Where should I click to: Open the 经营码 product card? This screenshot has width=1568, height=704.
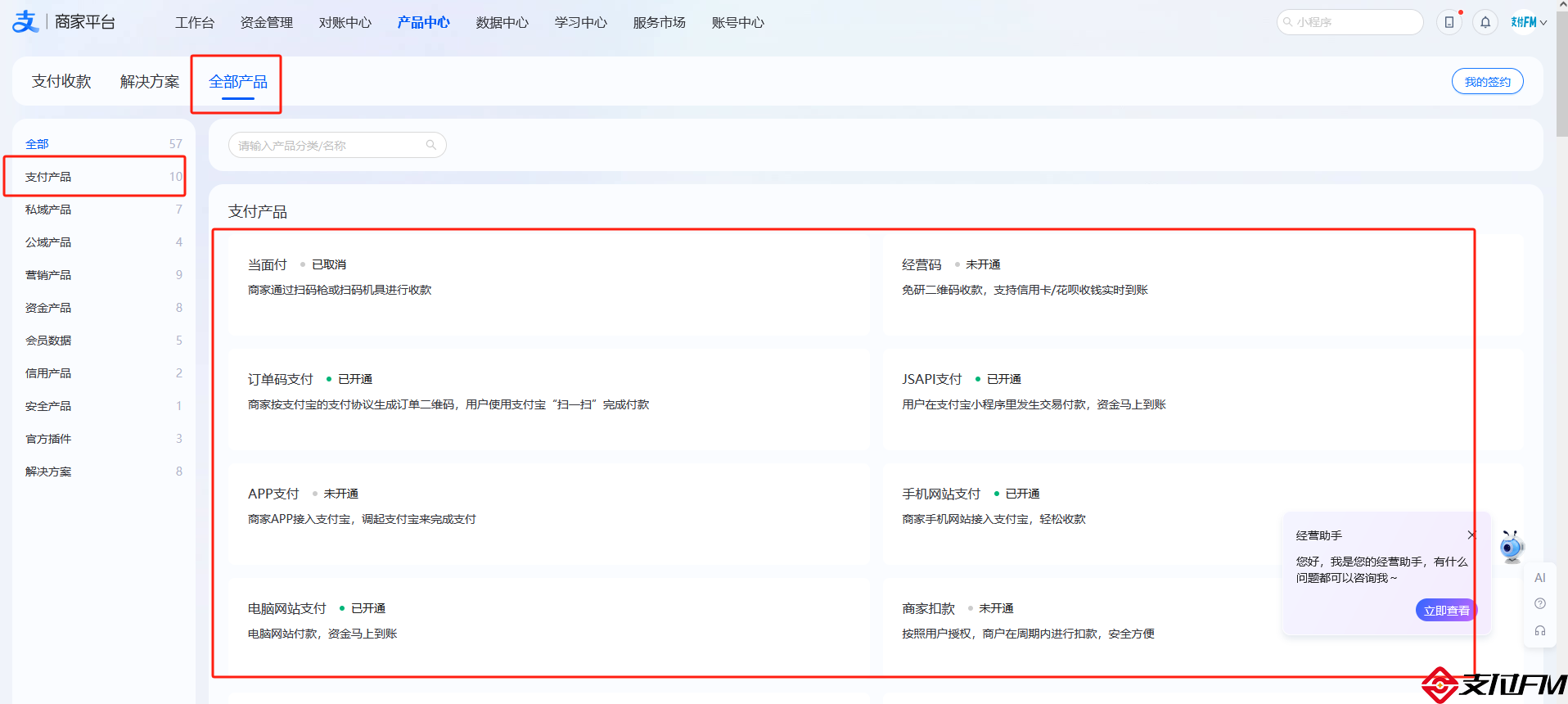tap(1203, 285)
